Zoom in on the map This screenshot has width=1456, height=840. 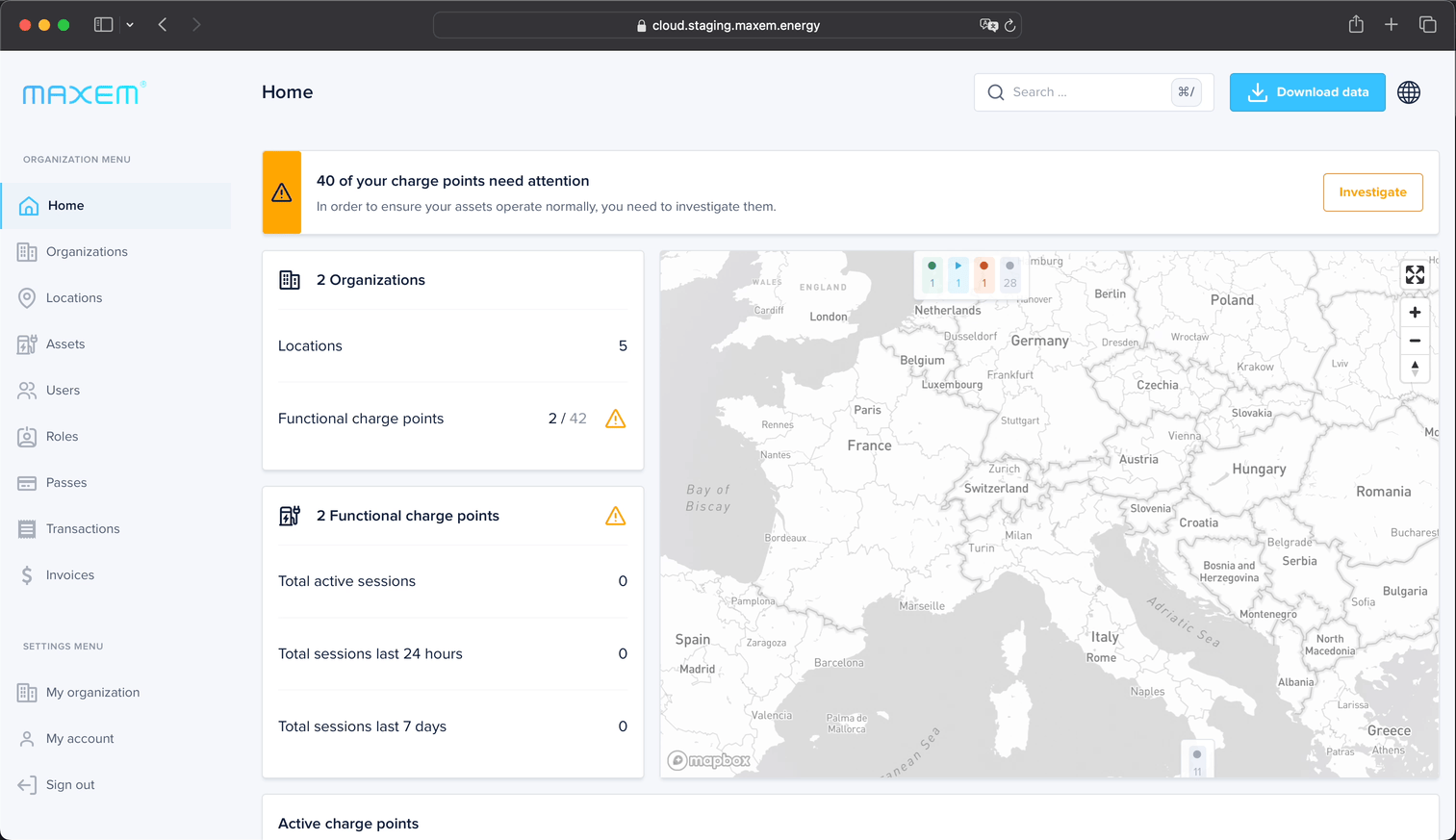pos(1415,313)
